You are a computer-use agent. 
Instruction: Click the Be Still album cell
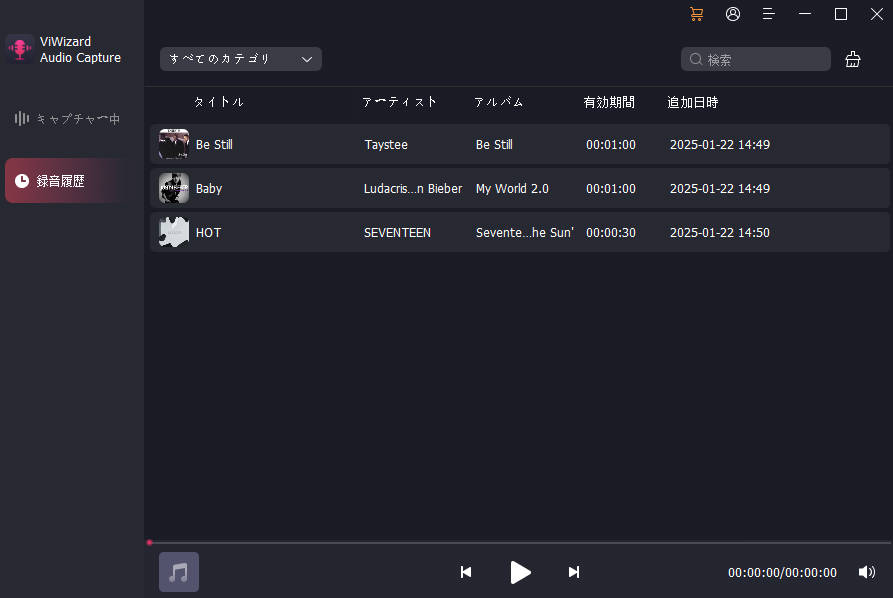[x=494, y=145]
